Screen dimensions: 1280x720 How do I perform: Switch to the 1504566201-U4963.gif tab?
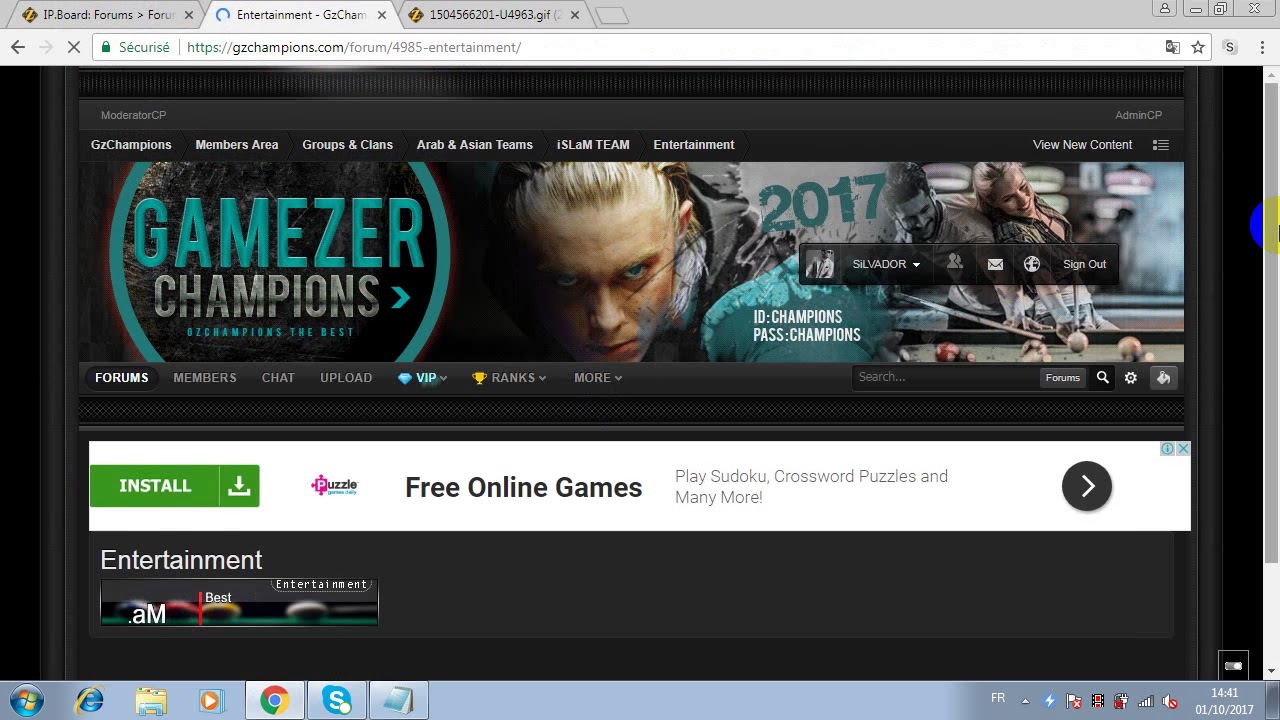pos(494,15)
